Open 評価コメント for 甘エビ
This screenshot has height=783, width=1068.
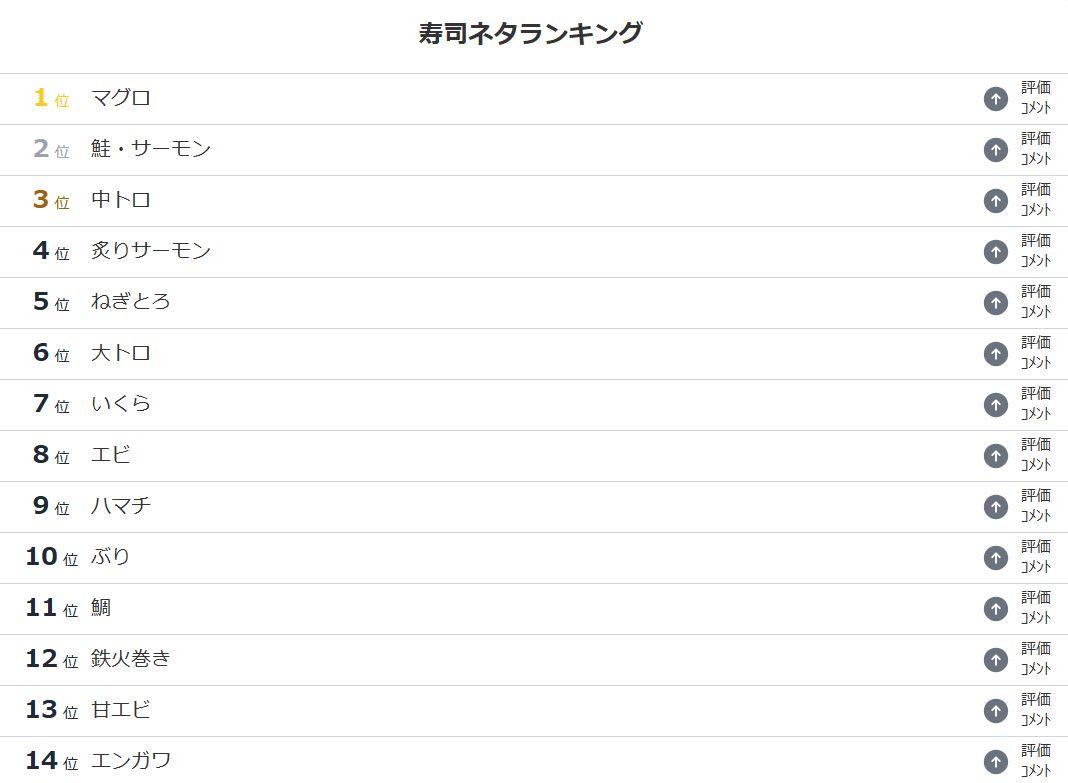click(x=1035, y=709)
